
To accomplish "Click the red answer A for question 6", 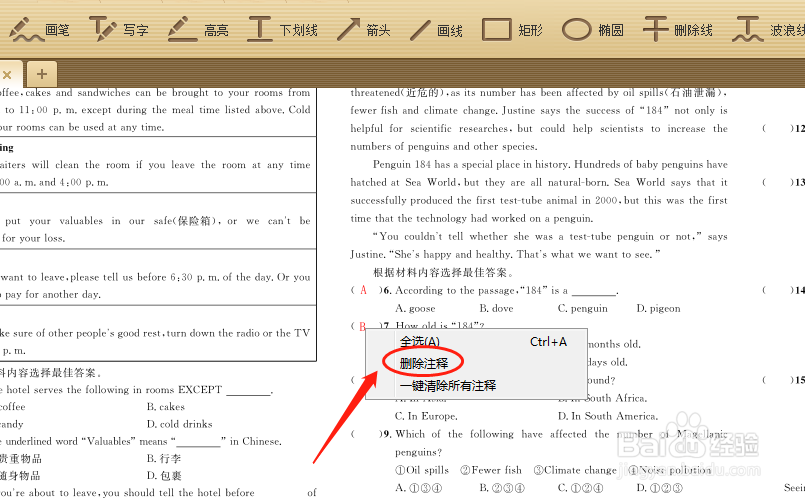I will (x=363, y=291).
